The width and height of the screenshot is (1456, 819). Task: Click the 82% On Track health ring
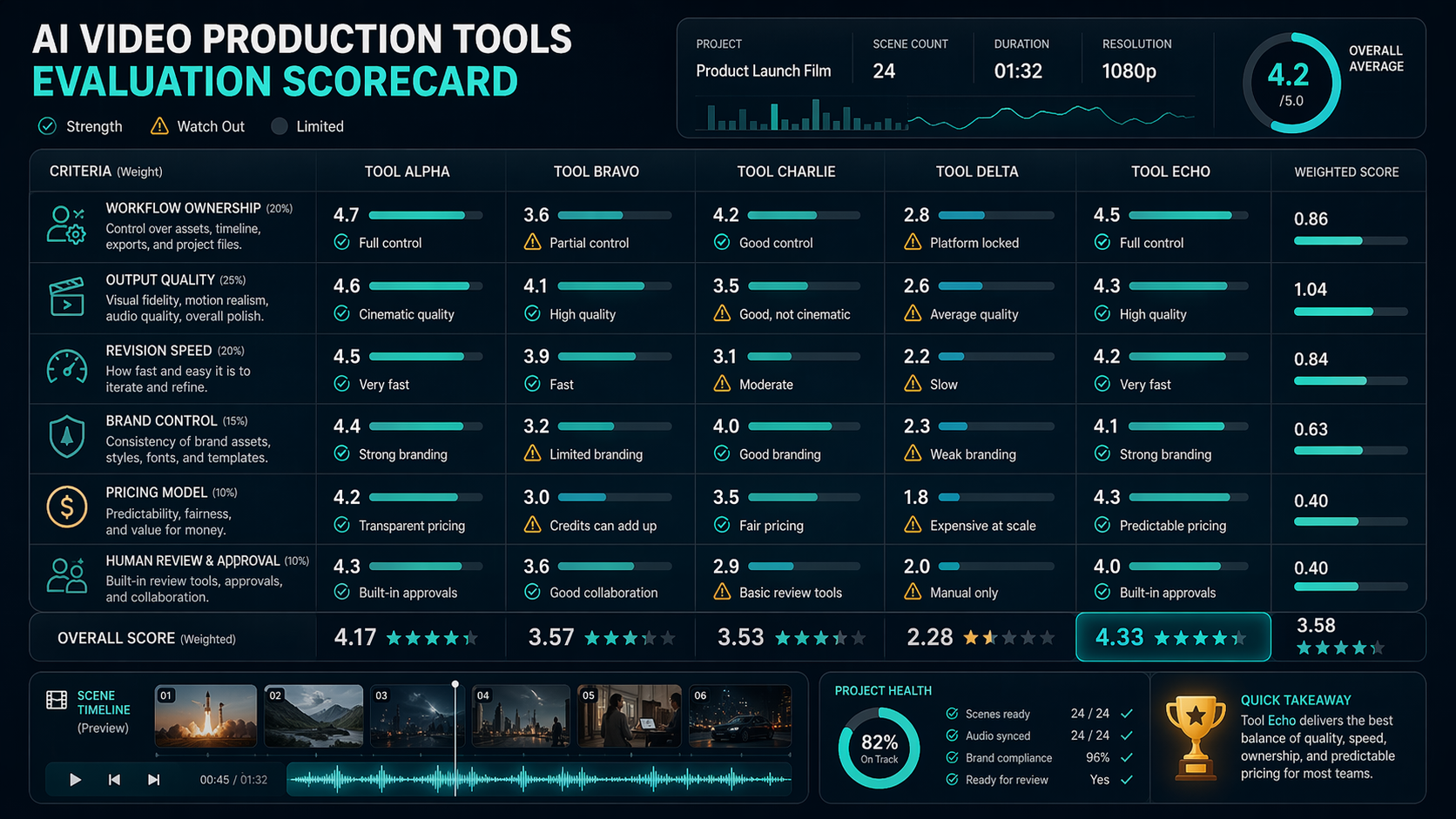879,748
